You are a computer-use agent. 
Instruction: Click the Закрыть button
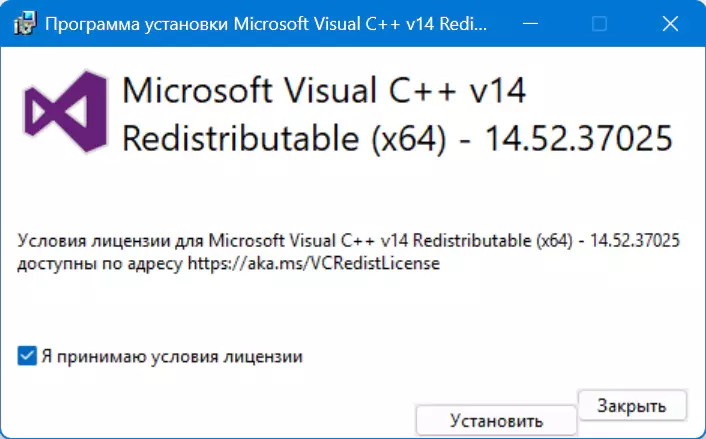pyautogui.click(x=632, y=406)
